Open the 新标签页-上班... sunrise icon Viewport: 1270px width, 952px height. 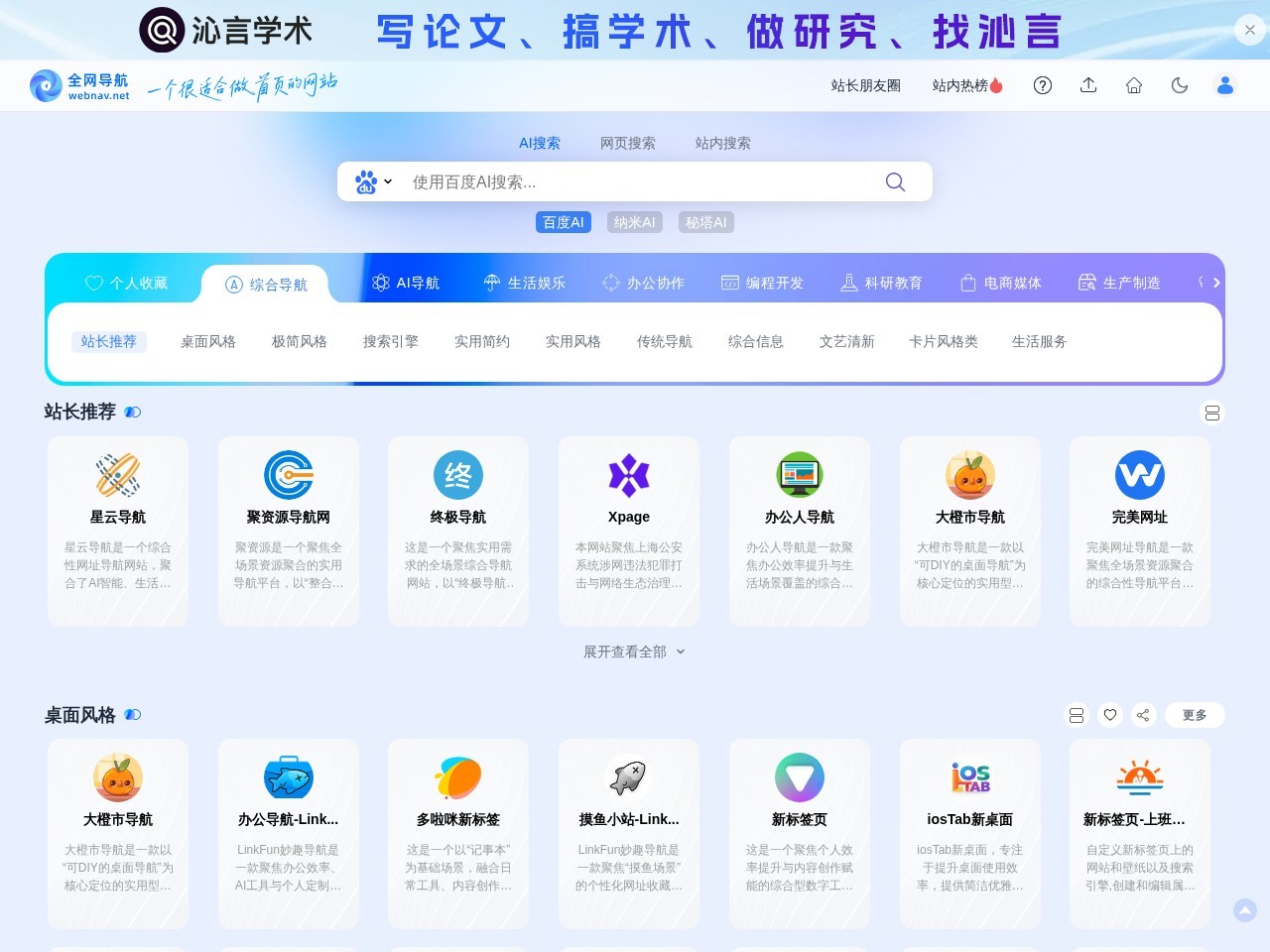1140,777
